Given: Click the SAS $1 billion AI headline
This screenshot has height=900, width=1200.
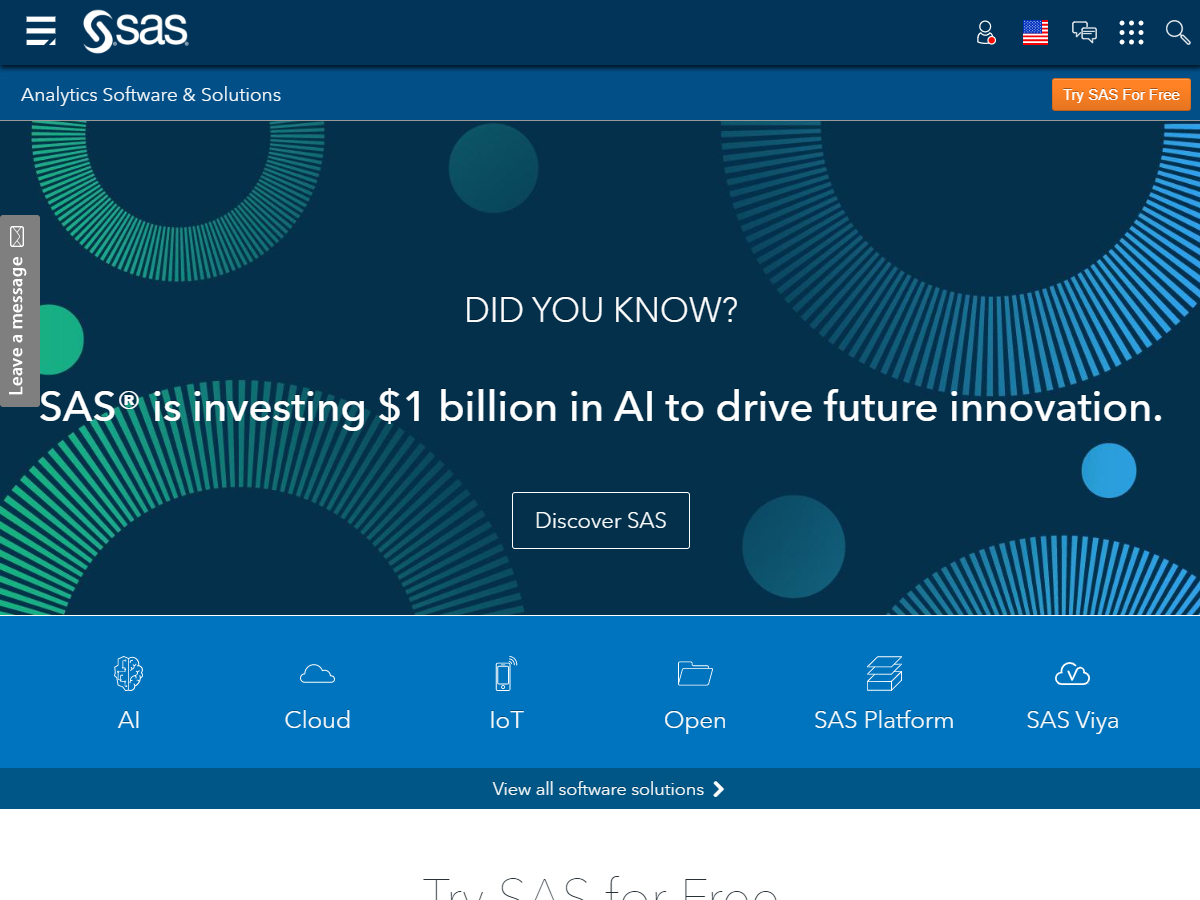Looking at the screenshot, I should coord(601,408).
